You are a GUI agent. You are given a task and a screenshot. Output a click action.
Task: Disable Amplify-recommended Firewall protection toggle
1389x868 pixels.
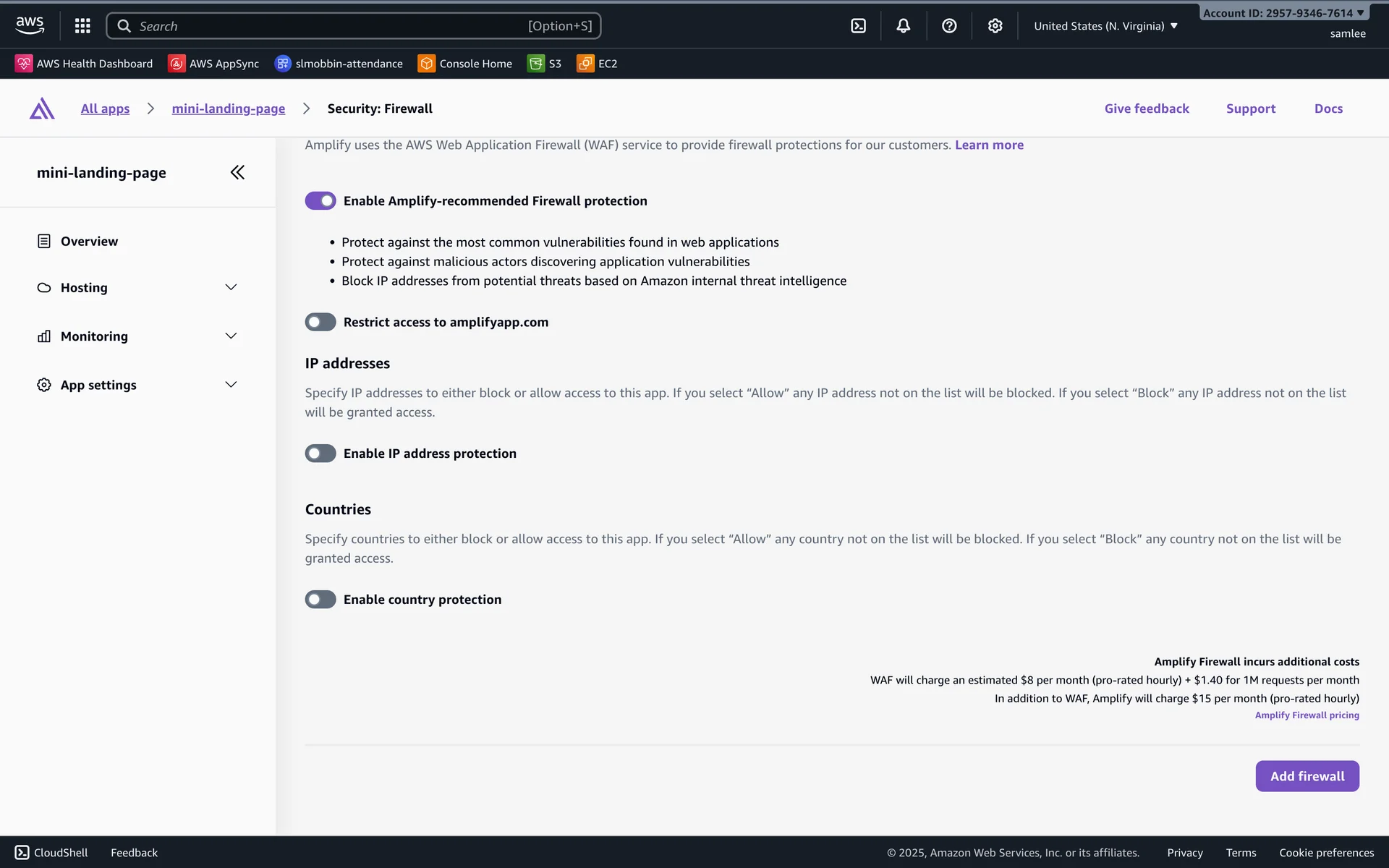[320, 200]
